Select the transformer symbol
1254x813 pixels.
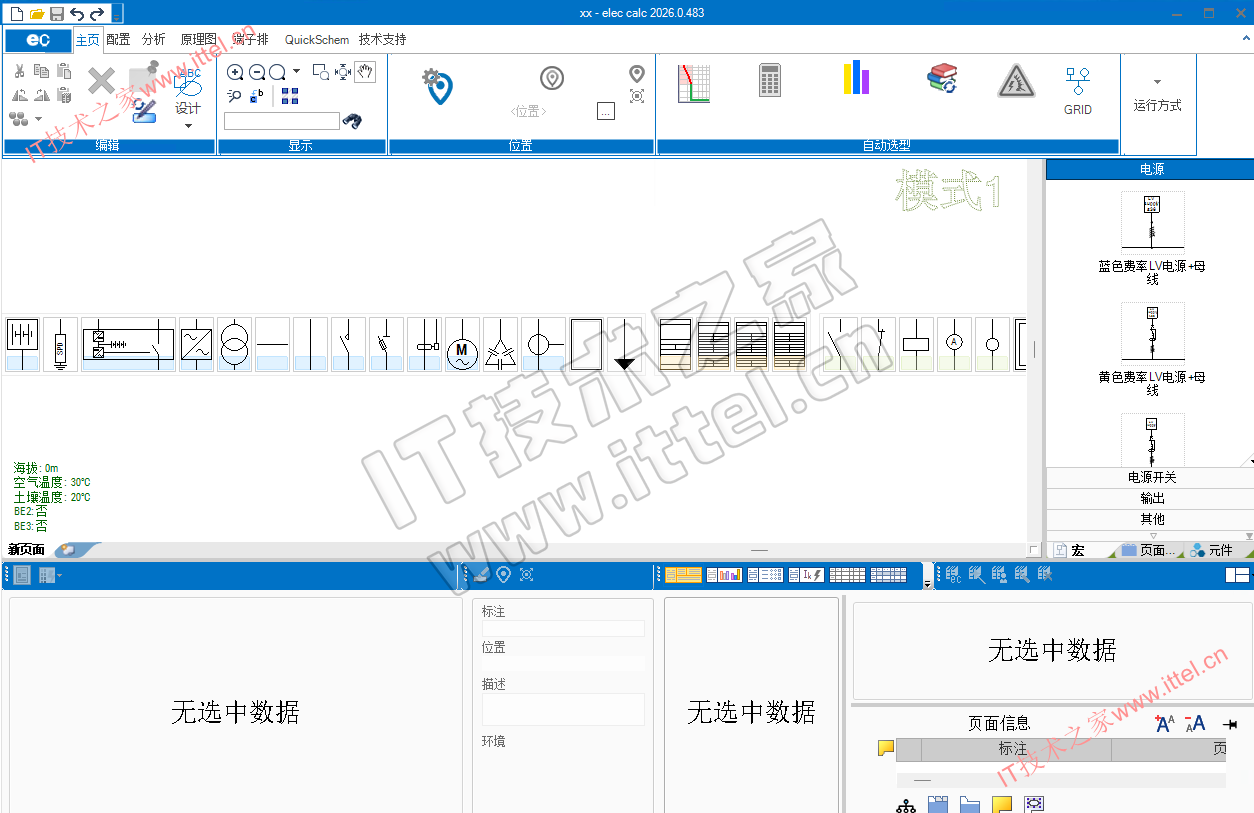coord(234,345)
